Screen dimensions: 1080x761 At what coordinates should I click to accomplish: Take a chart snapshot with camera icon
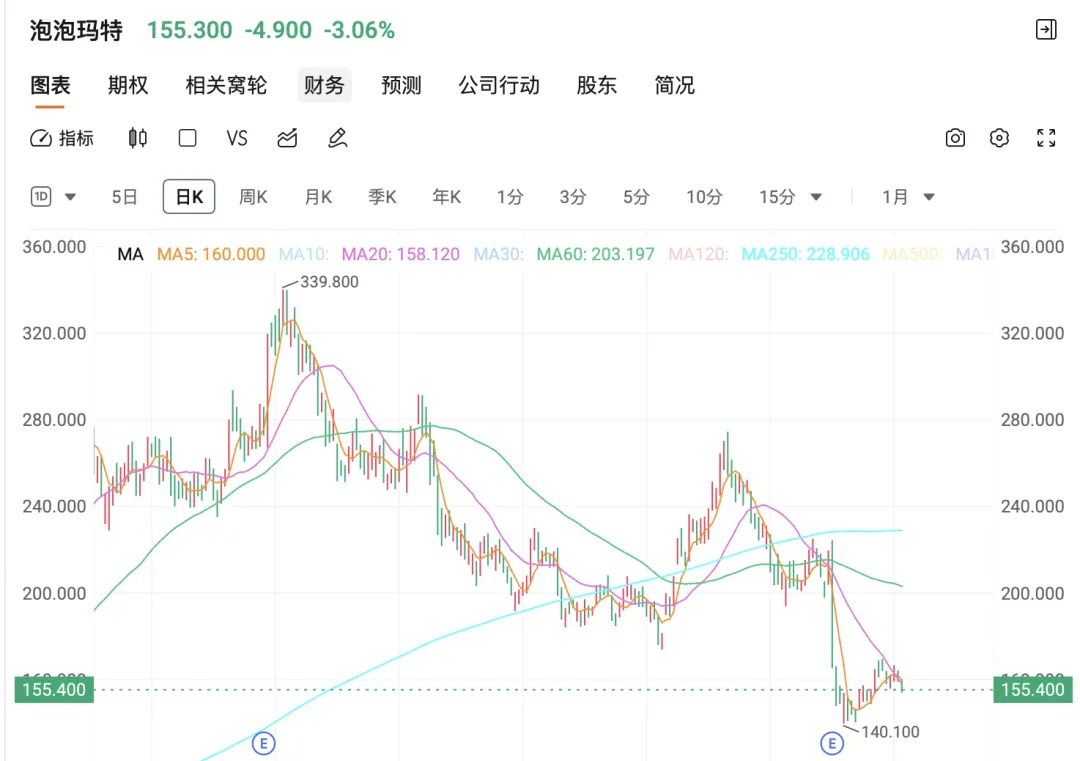point(955,138)
